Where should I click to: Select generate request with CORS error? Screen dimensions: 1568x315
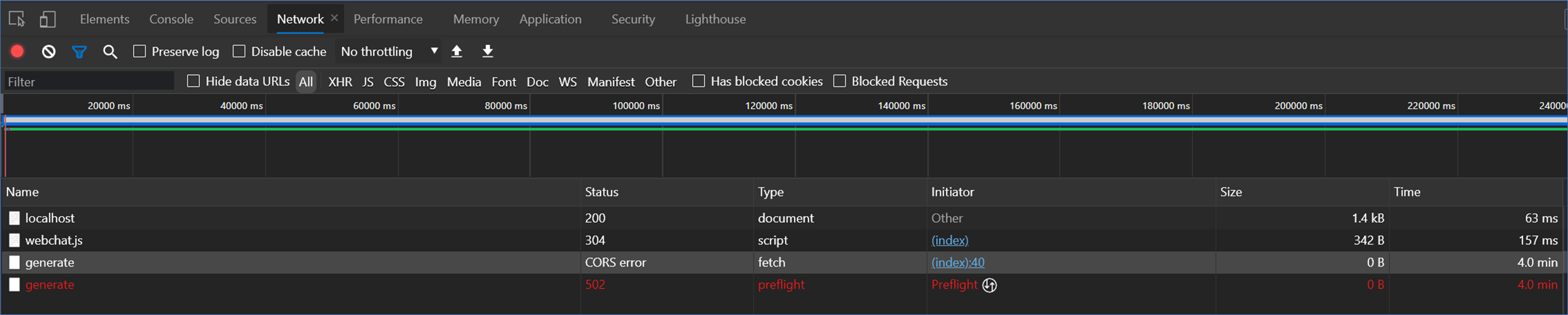[x=782, y=262]
